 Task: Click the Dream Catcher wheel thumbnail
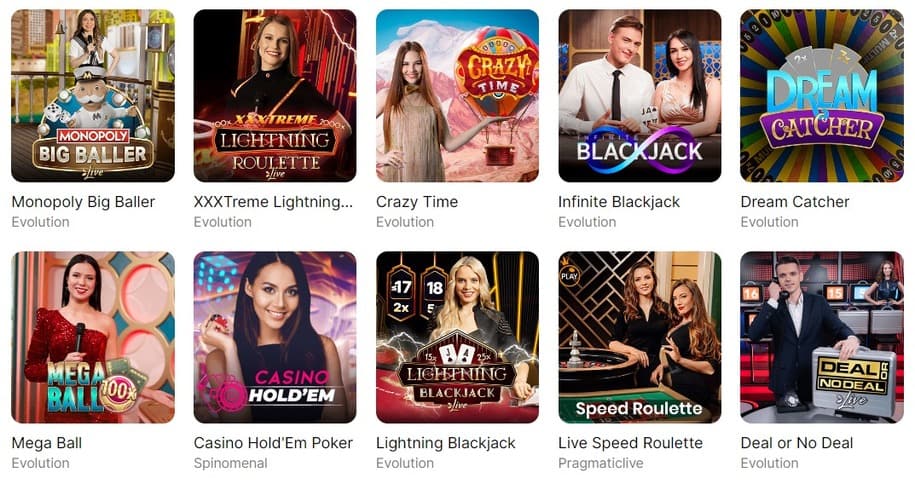(822, 95)
